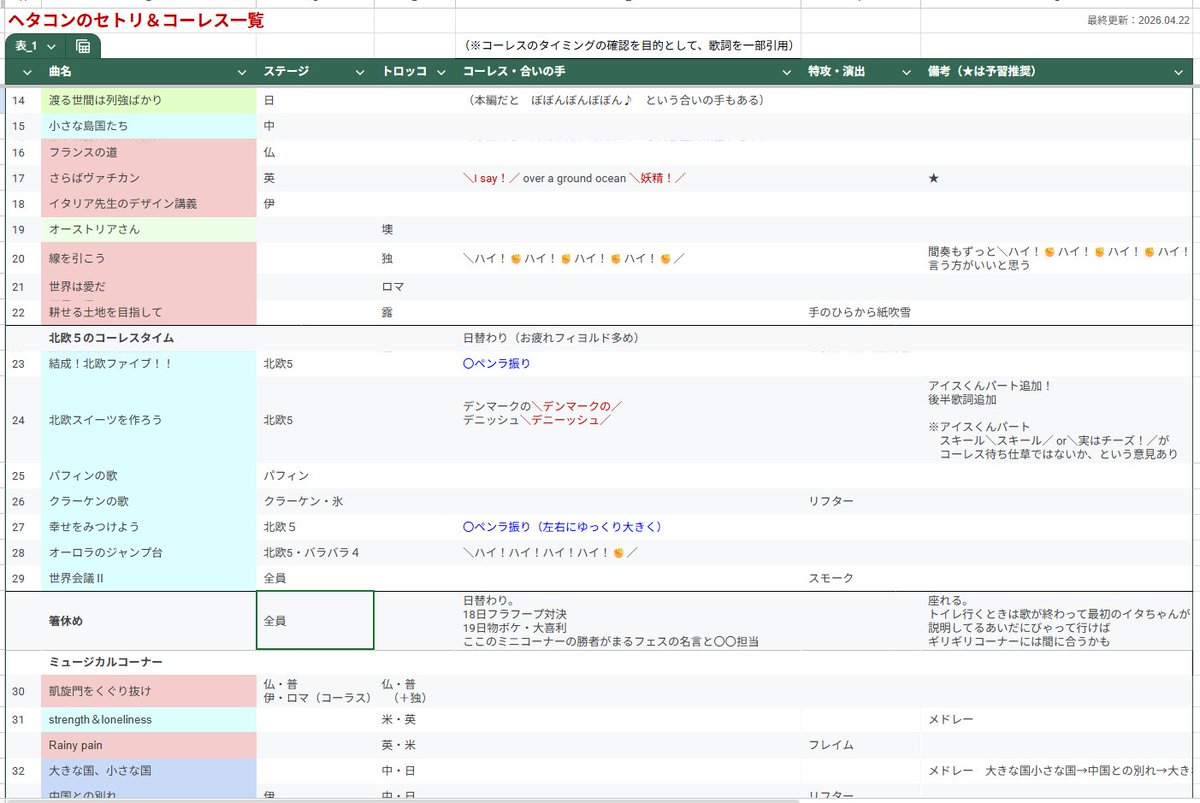Open the dropdown chevron left of 曲名 header
The width and height of the screenshot is (1200, 803).
pos(25,72)
